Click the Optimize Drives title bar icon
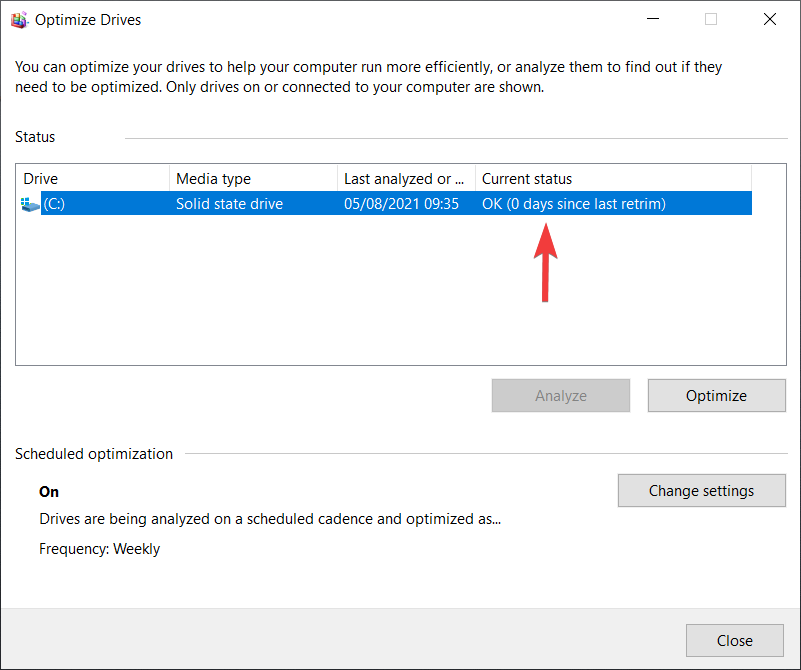Viewport: 801px width, 670px height. (x=19, y=20)
